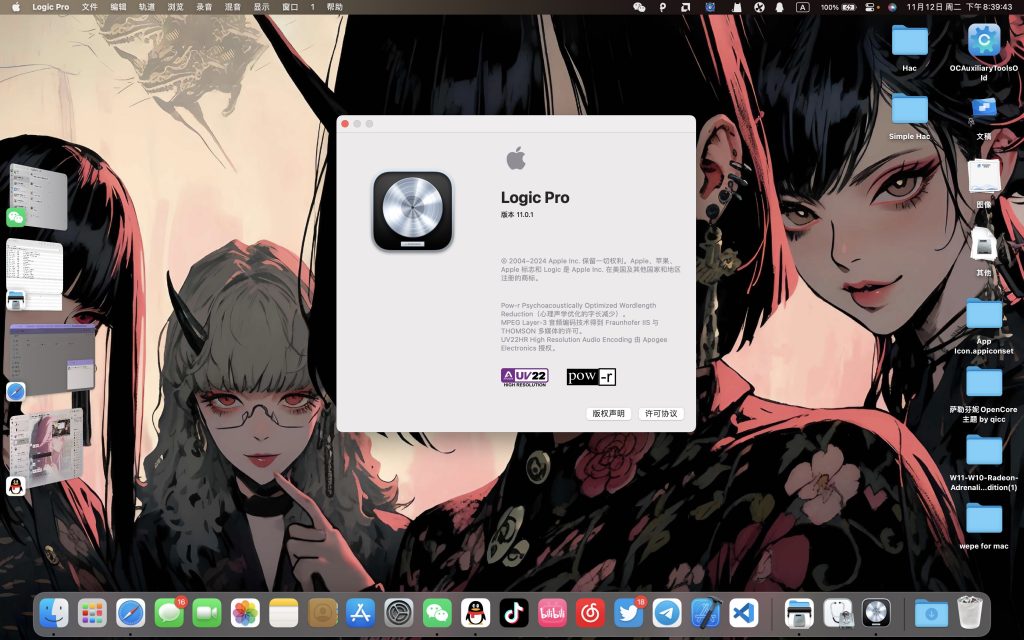The image size is (1024, 640).
Task: Select WeChat window in Stage Manager strip
Action: [x=38, y=197]
